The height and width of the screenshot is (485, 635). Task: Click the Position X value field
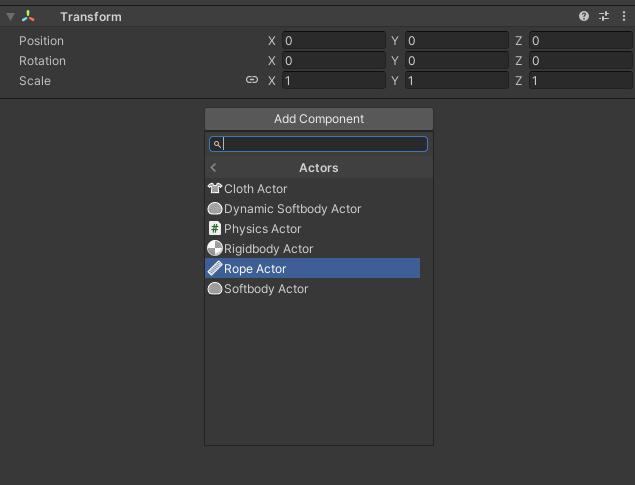(x=332, y=41)
